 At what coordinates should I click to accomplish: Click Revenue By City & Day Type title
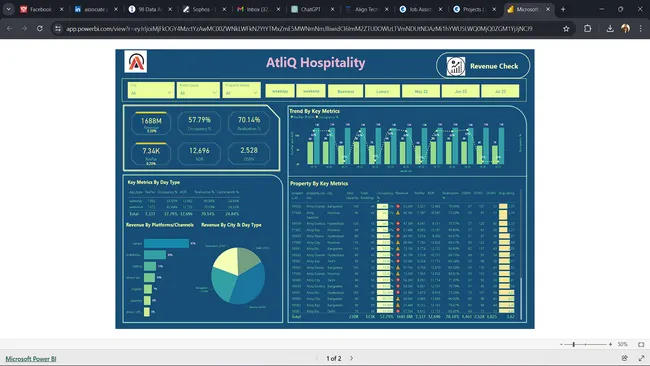click(231, 225)
